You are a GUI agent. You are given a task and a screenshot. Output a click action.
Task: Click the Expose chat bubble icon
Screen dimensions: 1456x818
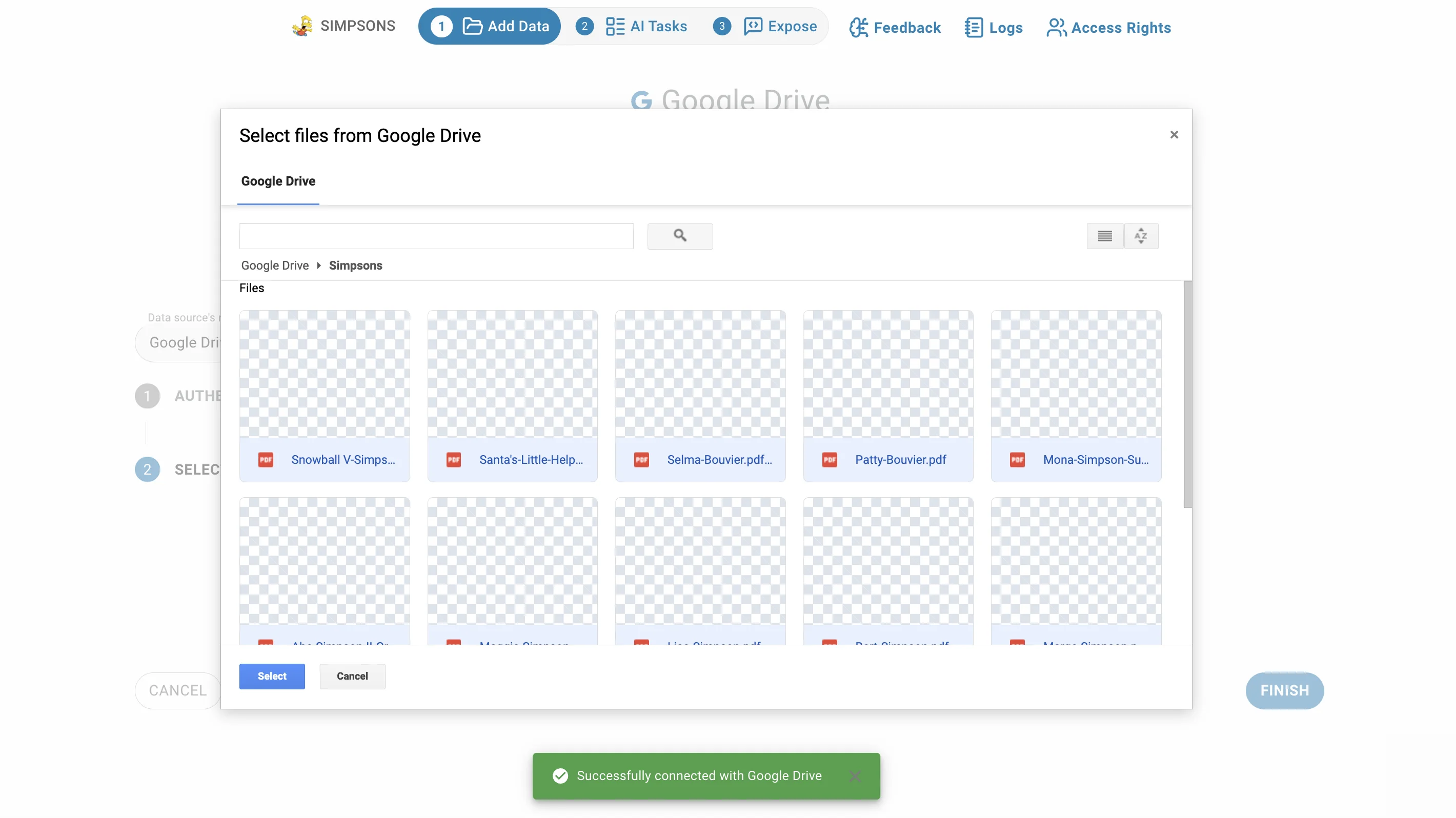(753, 26)
